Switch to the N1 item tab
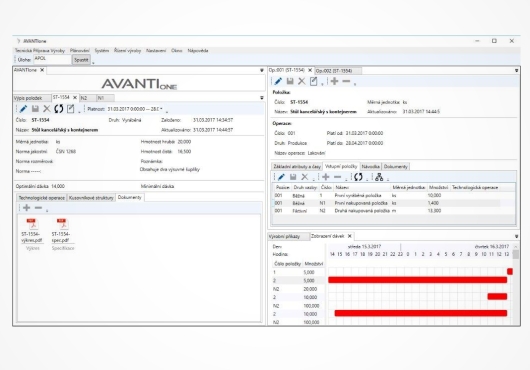530x370 pixels. 105,98
